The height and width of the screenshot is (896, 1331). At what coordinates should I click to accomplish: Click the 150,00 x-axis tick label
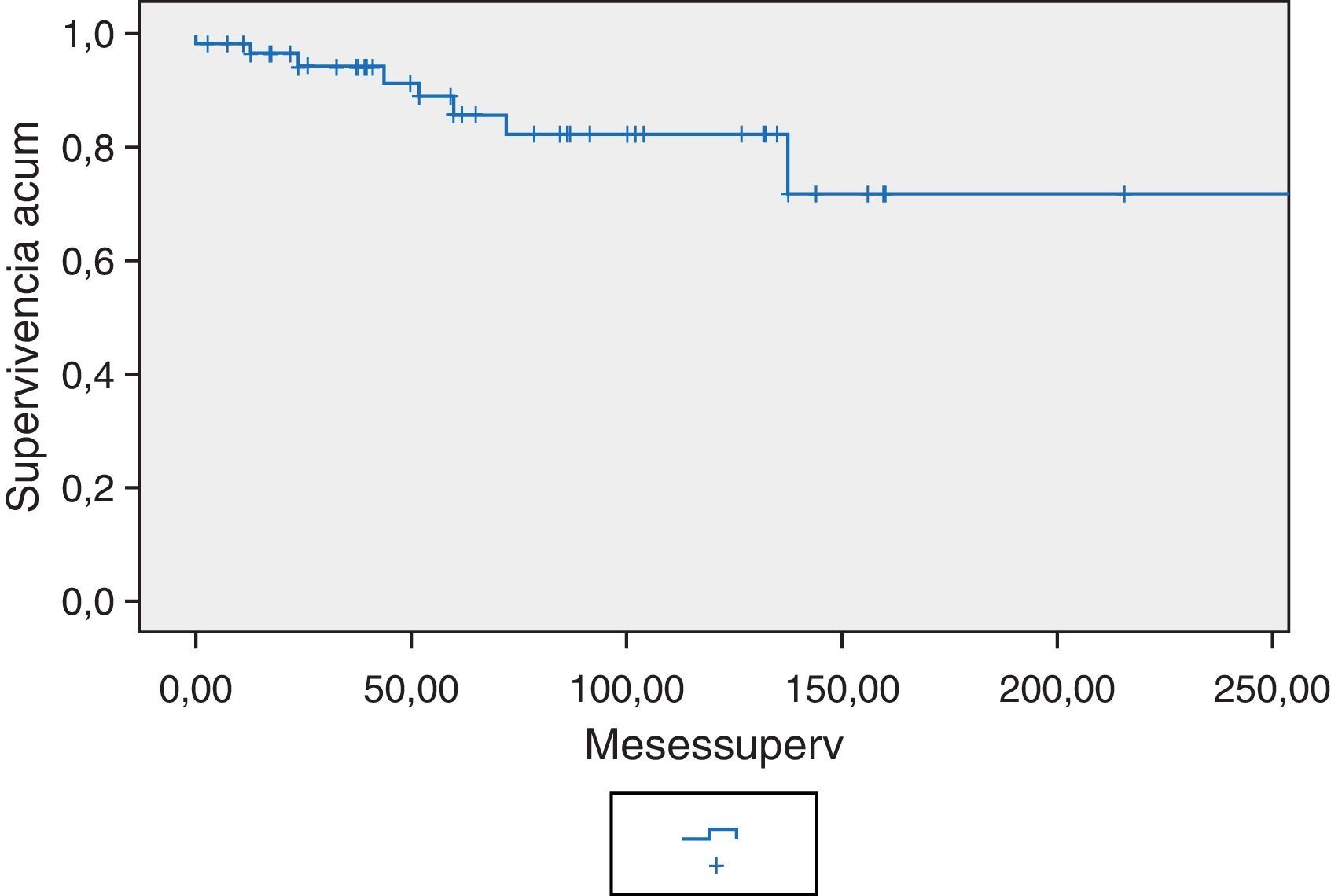pos(842,690)
